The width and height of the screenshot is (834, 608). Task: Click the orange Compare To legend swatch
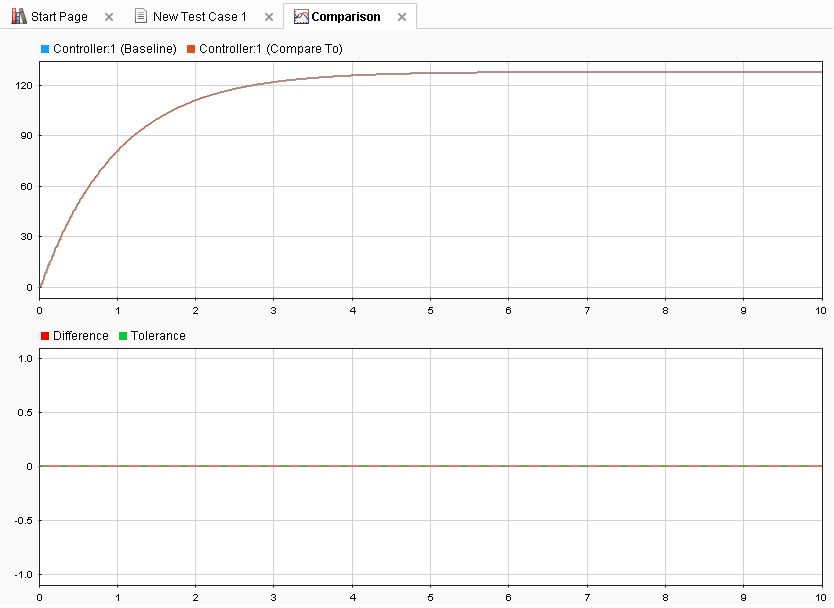pyautogui.click(x=191, y=49)
